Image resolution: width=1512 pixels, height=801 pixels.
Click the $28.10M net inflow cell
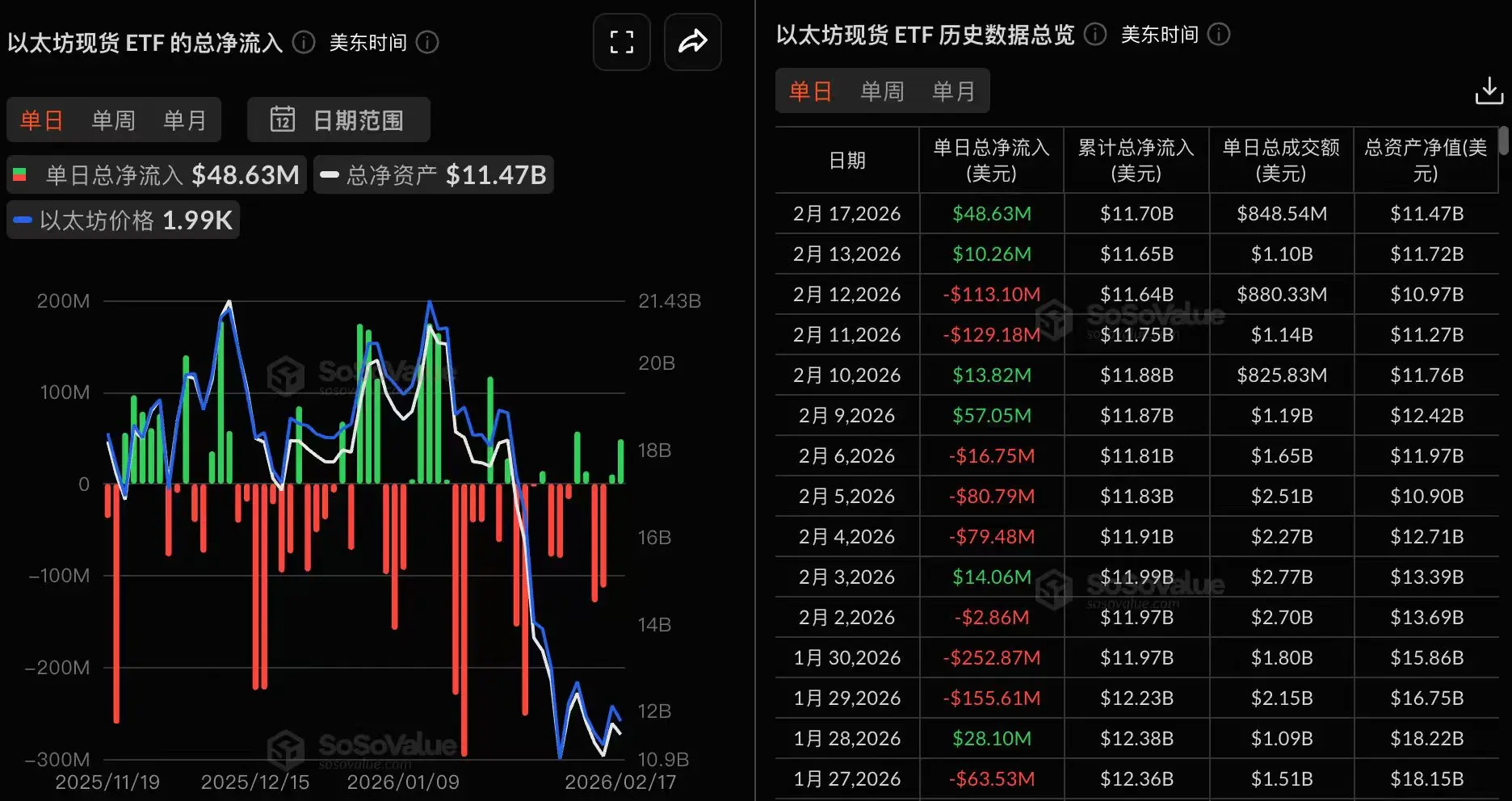pos(992,738)
